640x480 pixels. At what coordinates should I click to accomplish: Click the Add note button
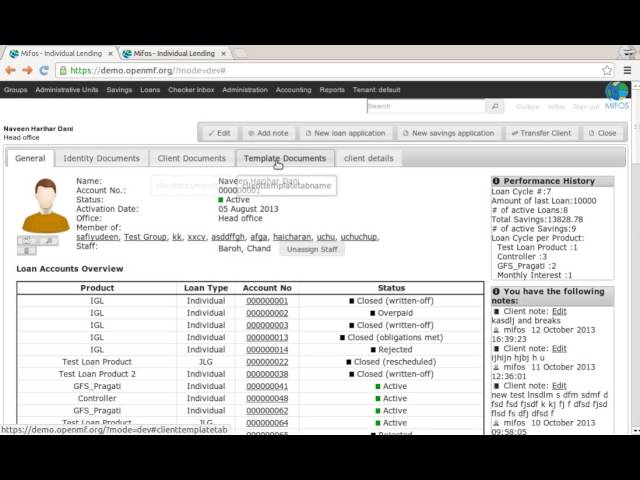[x=268, y=133]
